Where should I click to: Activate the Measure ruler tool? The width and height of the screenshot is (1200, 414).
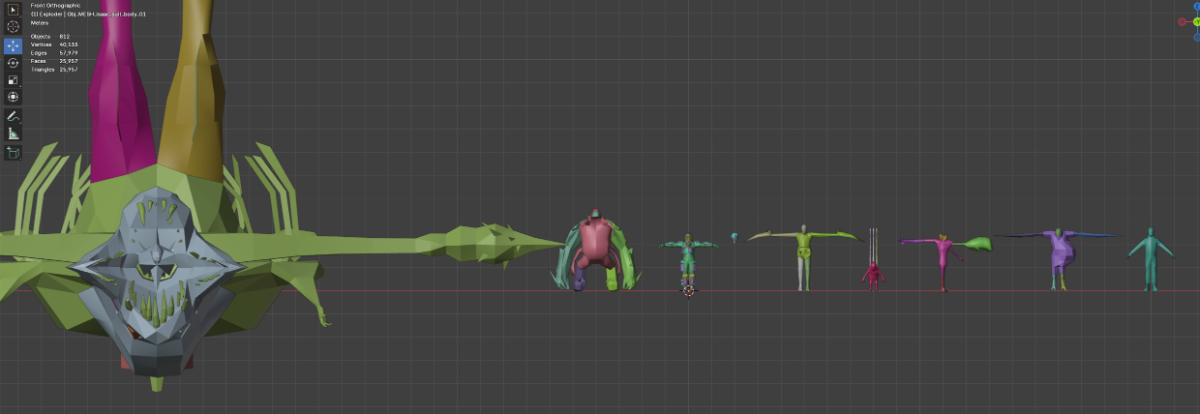pos(13,133)
